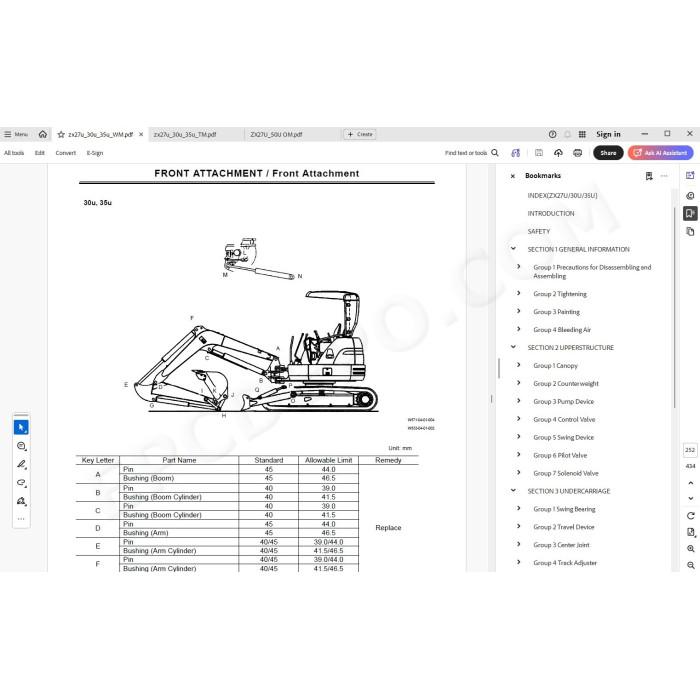Click the page number 252 field

(x=690, y=450)
